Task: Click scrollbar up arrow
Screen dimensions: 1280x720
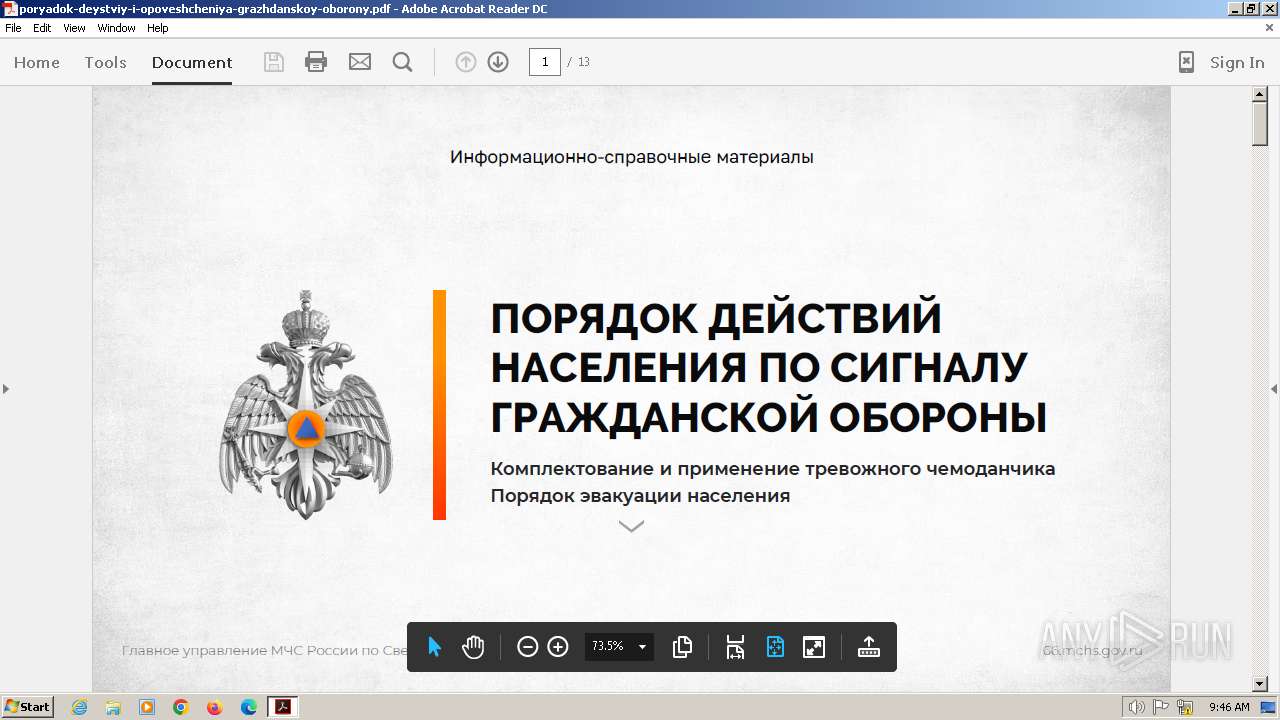Action: 1260,94
